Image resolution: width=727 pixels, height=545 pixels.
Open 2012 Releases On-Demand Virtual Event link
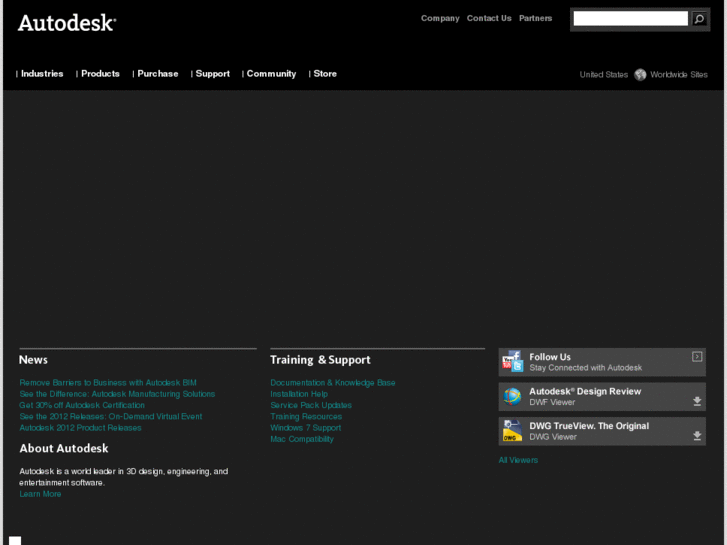tap(111, 417)
